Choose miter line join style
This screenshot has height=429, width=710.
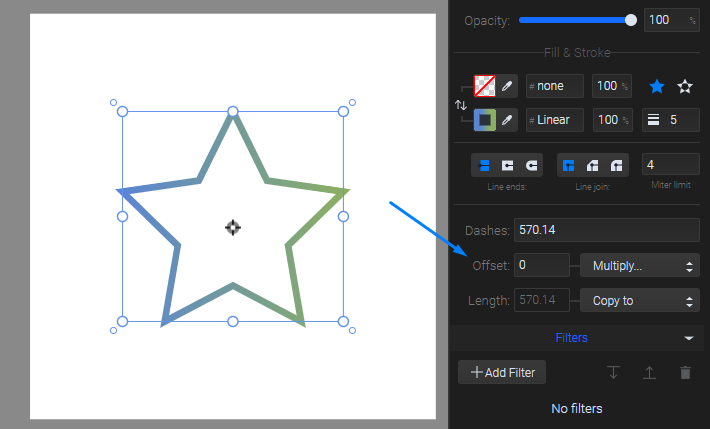(568, 165)
